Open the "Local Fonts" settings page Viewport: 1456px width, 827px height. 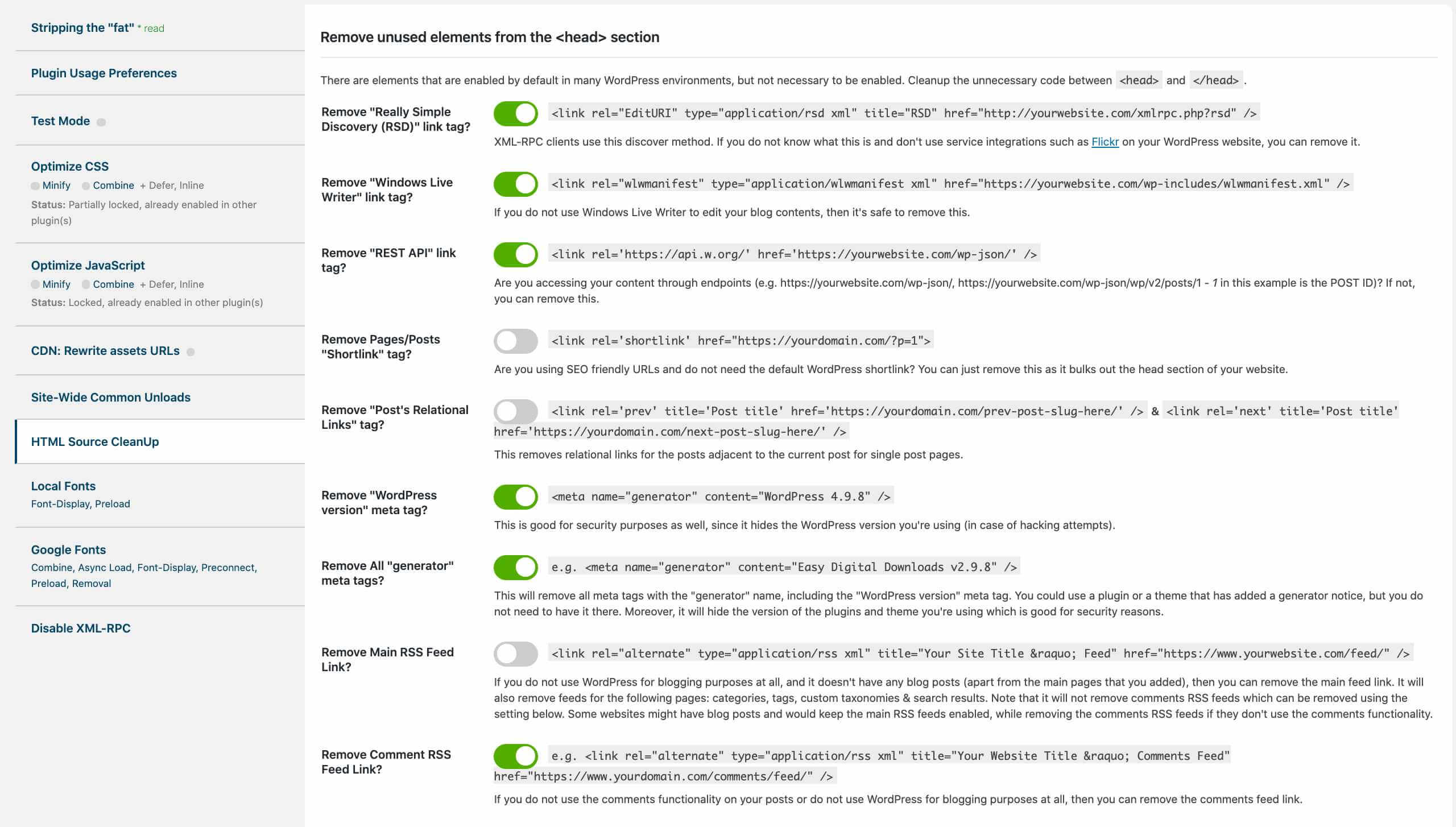63,486
